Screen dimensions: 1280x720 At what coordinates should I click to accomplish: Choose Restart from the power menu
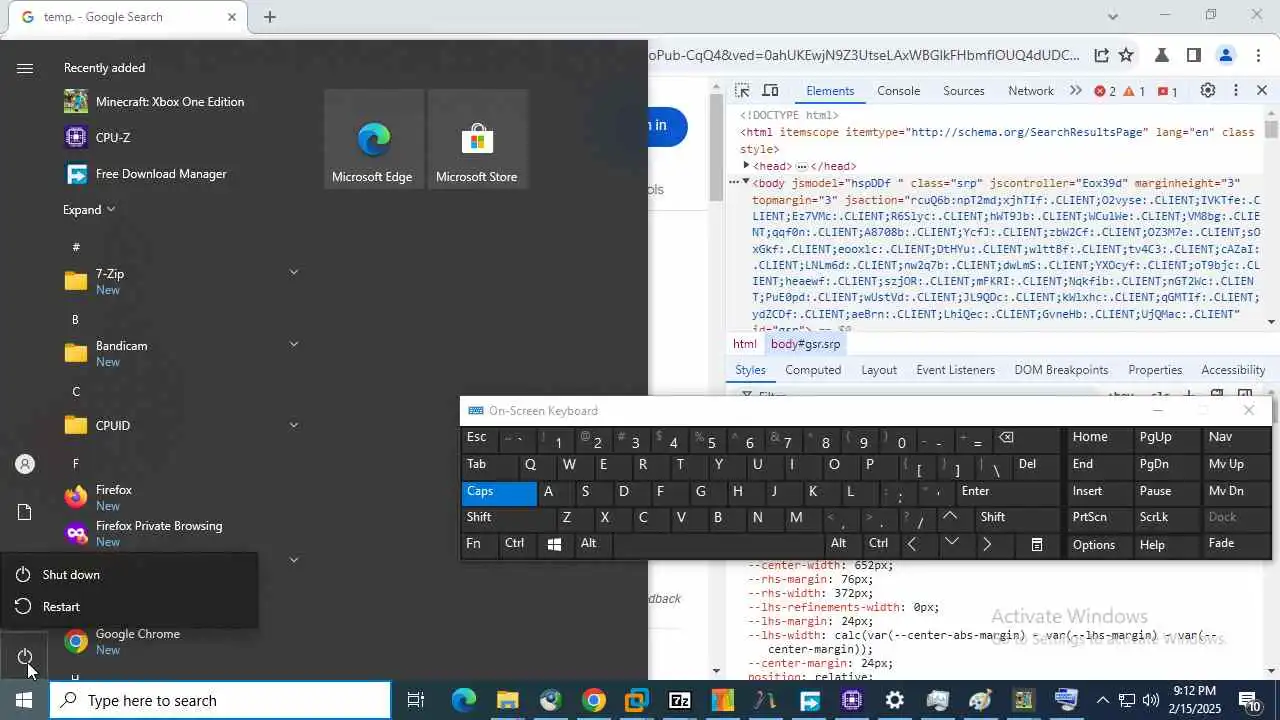point(129,607)
